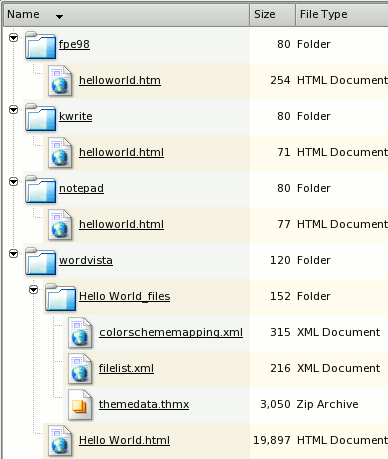The width and height of the screenshot is (388, 459).
Task: Click the fpe98 folder icon
Action: (40, 45)
